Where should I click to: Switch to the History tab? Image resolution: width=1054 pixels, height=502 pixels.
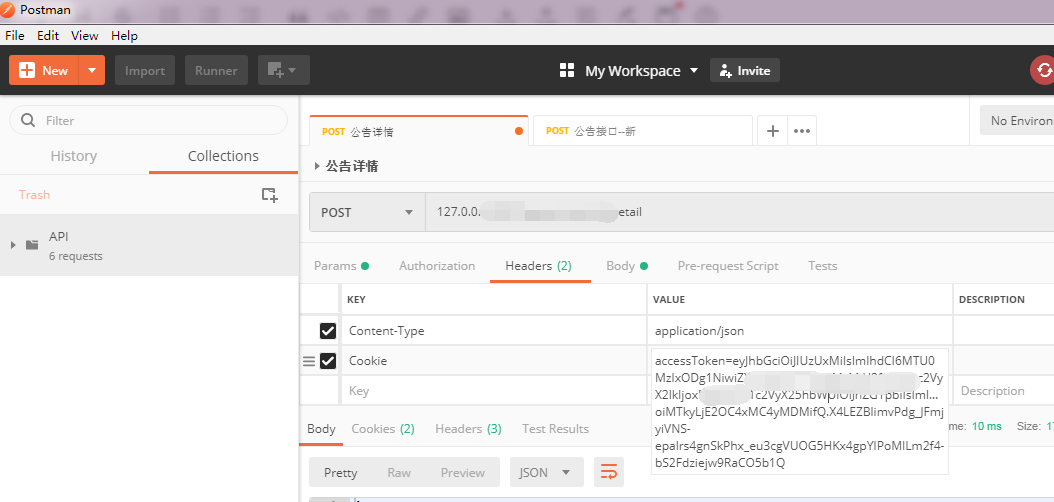pyautogui.click(x=74, y=156)
